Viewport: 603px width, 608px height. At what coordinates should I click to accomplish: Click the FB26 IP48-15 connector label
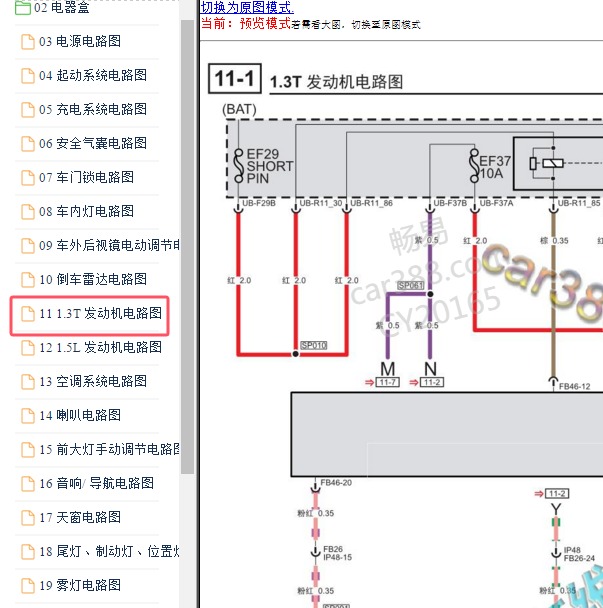pos(337,553)
